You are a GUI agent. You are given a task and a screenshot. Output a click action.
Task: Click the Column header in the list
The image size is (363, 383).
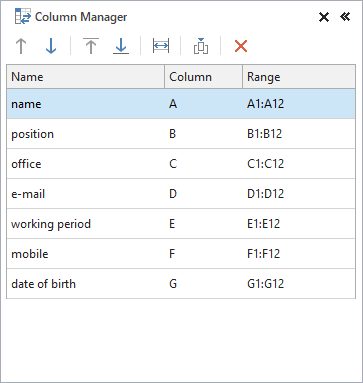[203, 77]
